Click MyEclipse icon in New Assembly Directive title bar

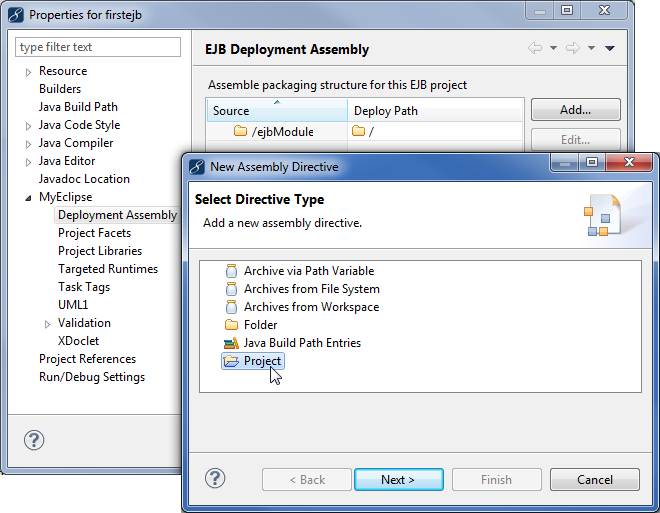tap(197, 167)
